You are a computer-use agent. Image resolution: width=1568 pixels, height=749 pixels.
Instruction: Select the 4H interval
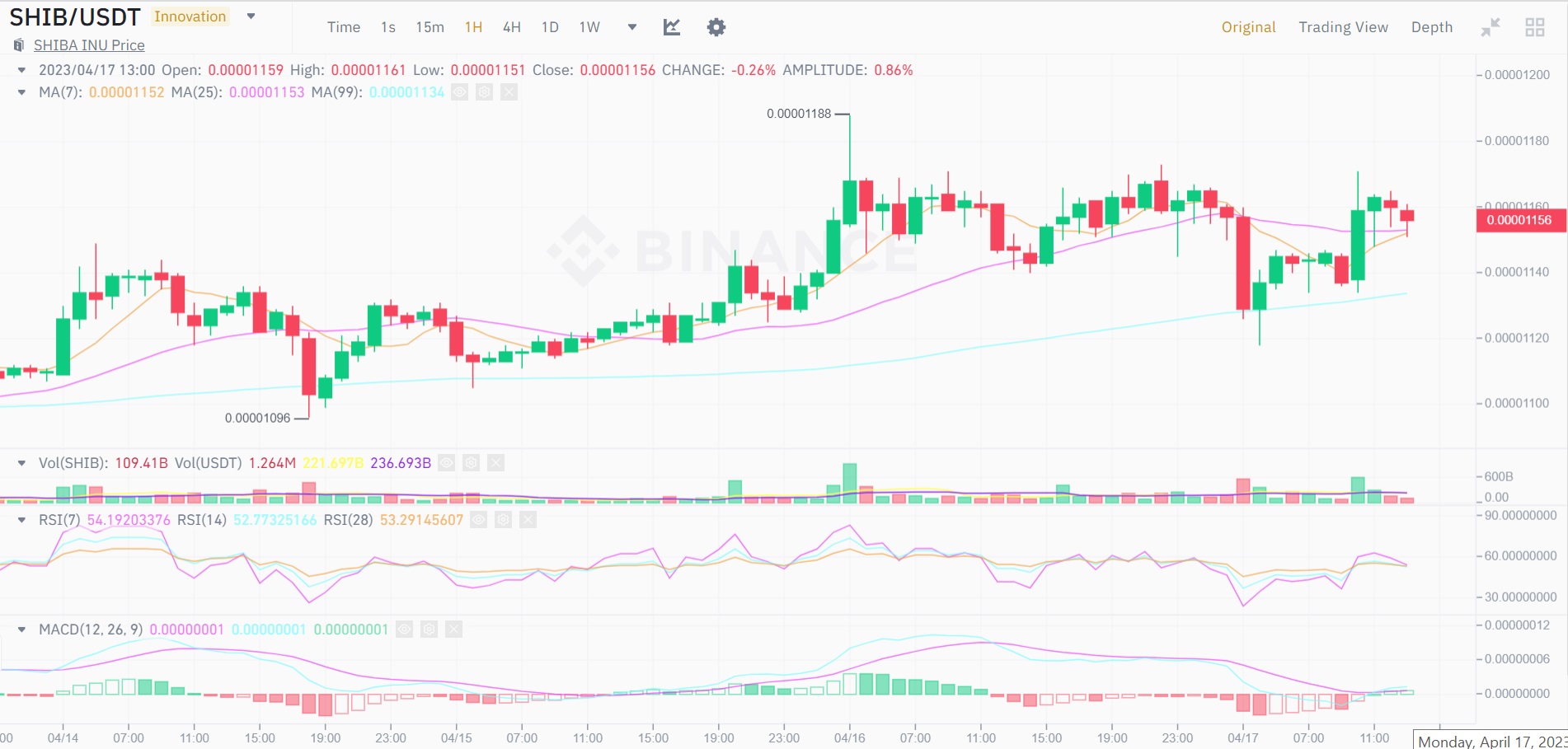click(512, 27)
